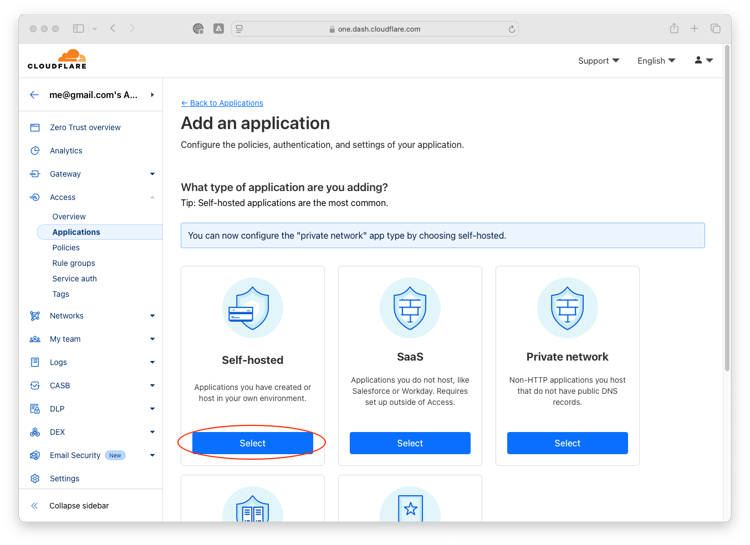The image size is (750, 545).
Task: Click the SaaS shield illustration
Action: pyautogui.click(x=410, y=308)
